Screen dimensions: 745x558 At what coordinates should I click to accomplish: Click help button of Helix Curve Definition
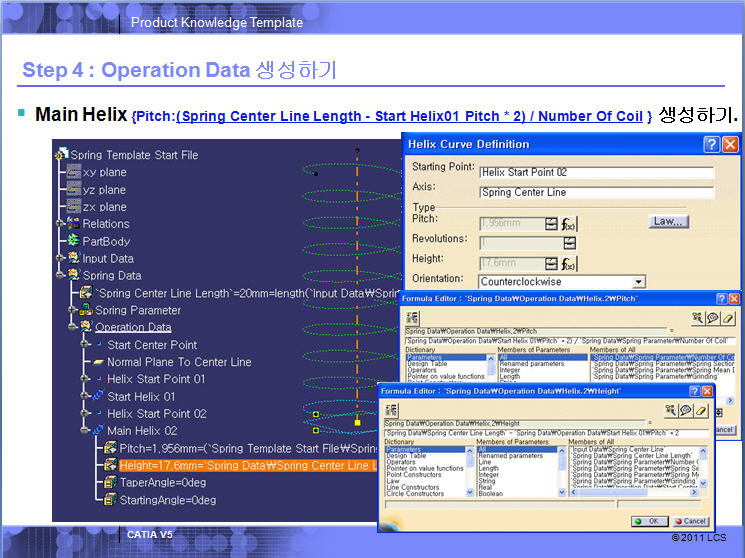(x=711, y=144)
